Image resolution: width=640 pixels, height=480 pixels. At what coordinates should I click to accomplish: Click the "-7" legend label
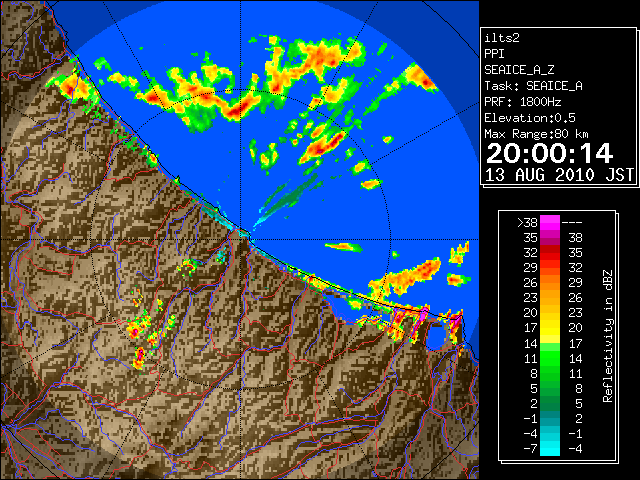tap(530, 448)
